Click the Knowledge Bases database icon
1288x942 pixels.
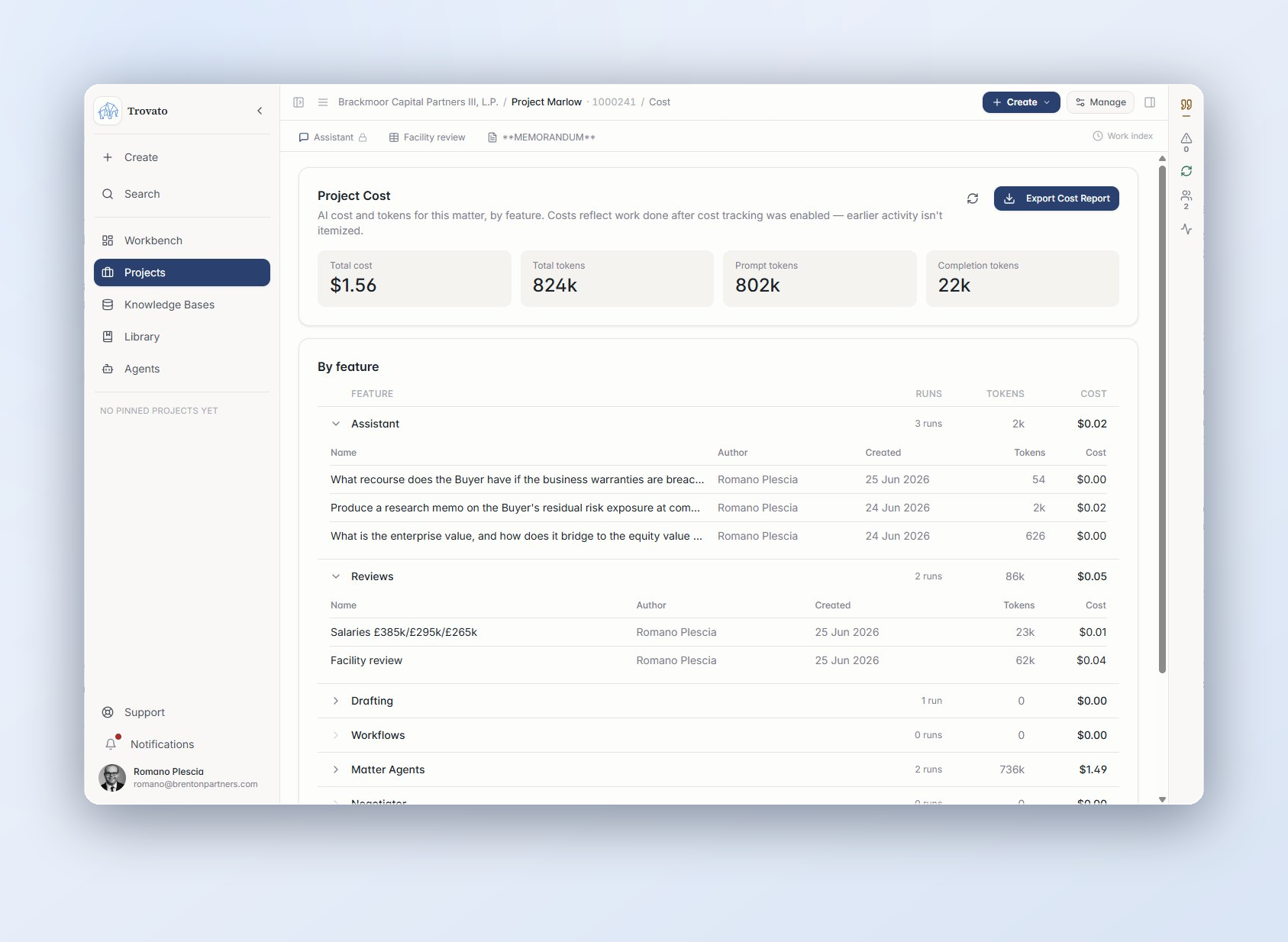click(108, 305)
